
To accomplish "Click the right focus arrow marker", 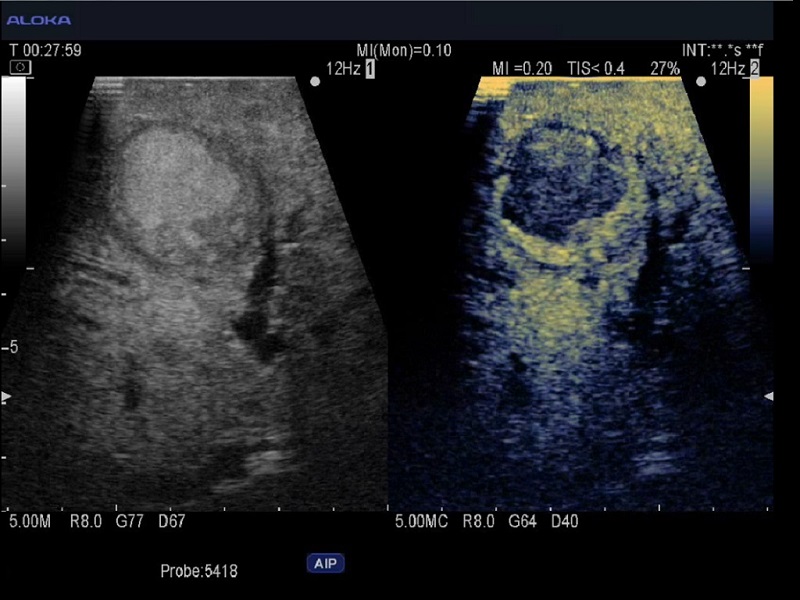I will pyautogui.click(x=768, y=397).
